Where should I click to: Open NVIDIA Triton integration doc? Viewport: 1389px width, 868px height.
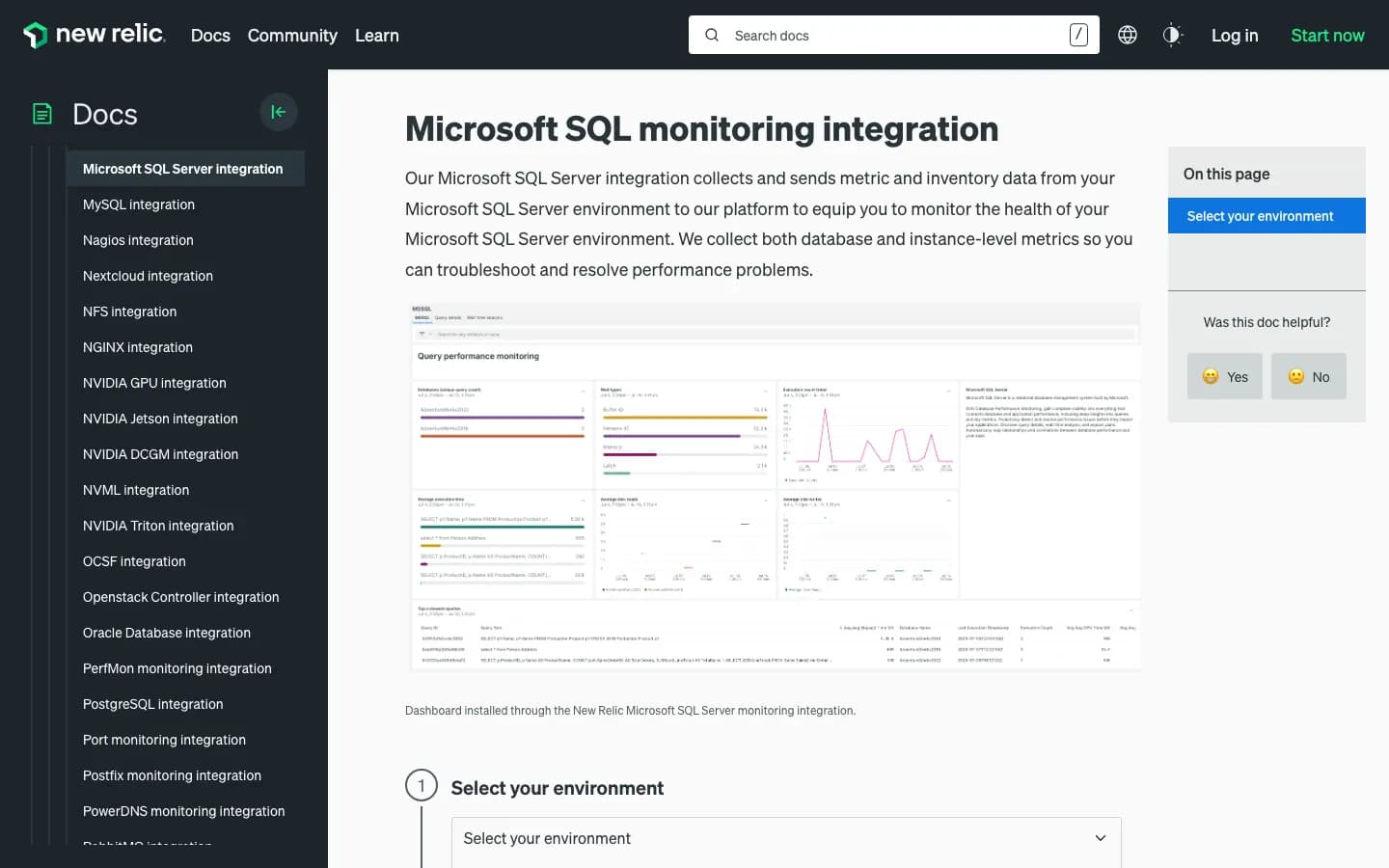(158, 526)
